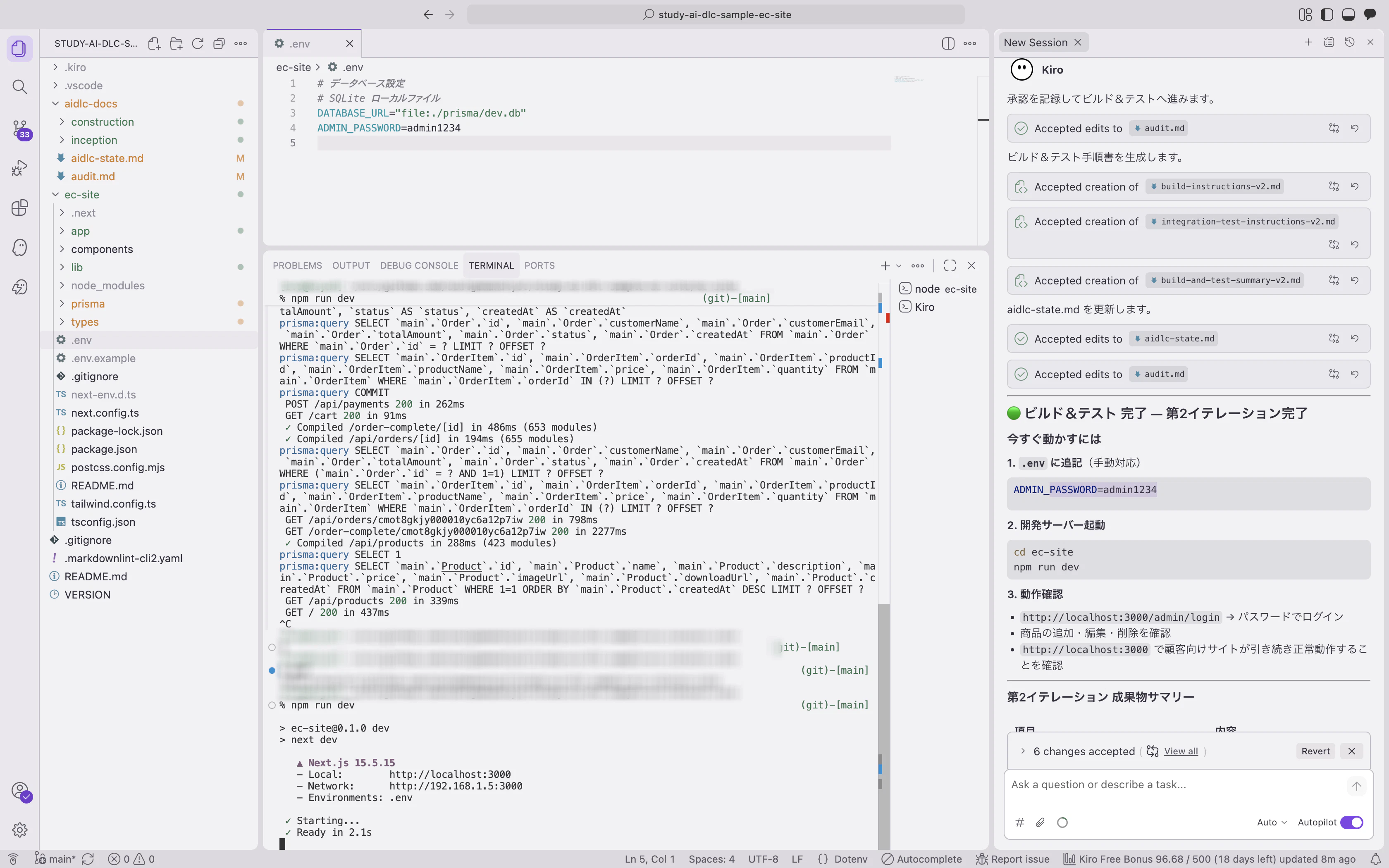Click Report issue in status bar
1389x868 pixels.
click(x=1013, y=859)
